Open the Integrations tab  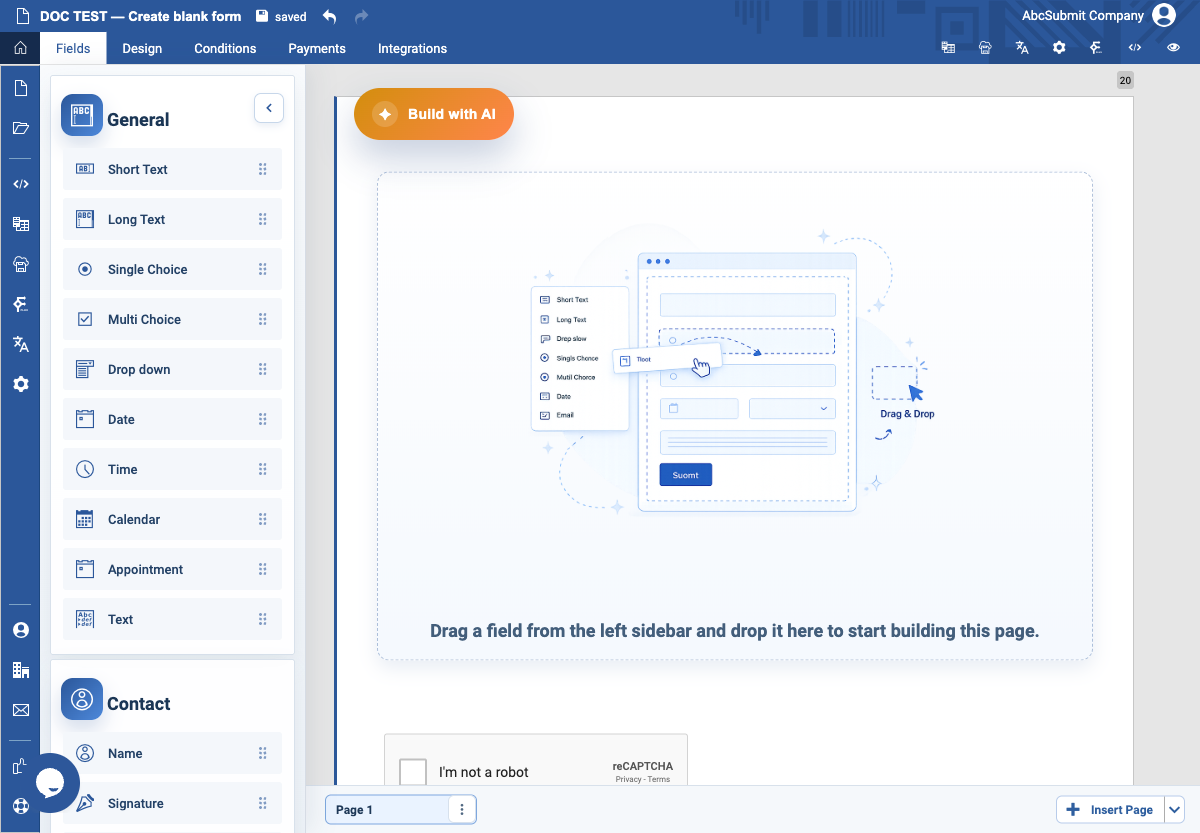pos(412,48)
